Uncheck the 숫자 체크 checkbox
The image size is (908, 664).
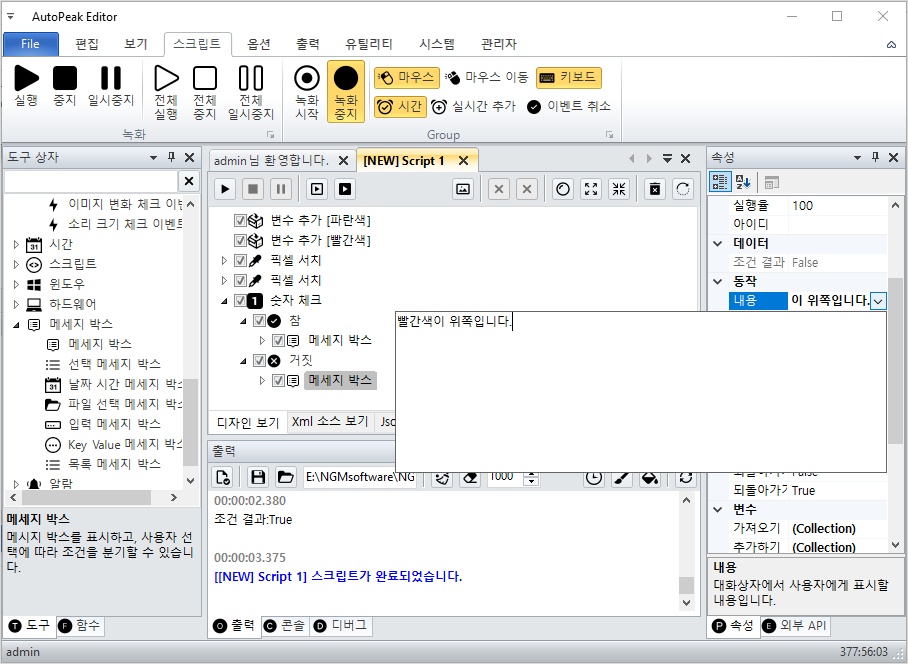pos(240,300)
